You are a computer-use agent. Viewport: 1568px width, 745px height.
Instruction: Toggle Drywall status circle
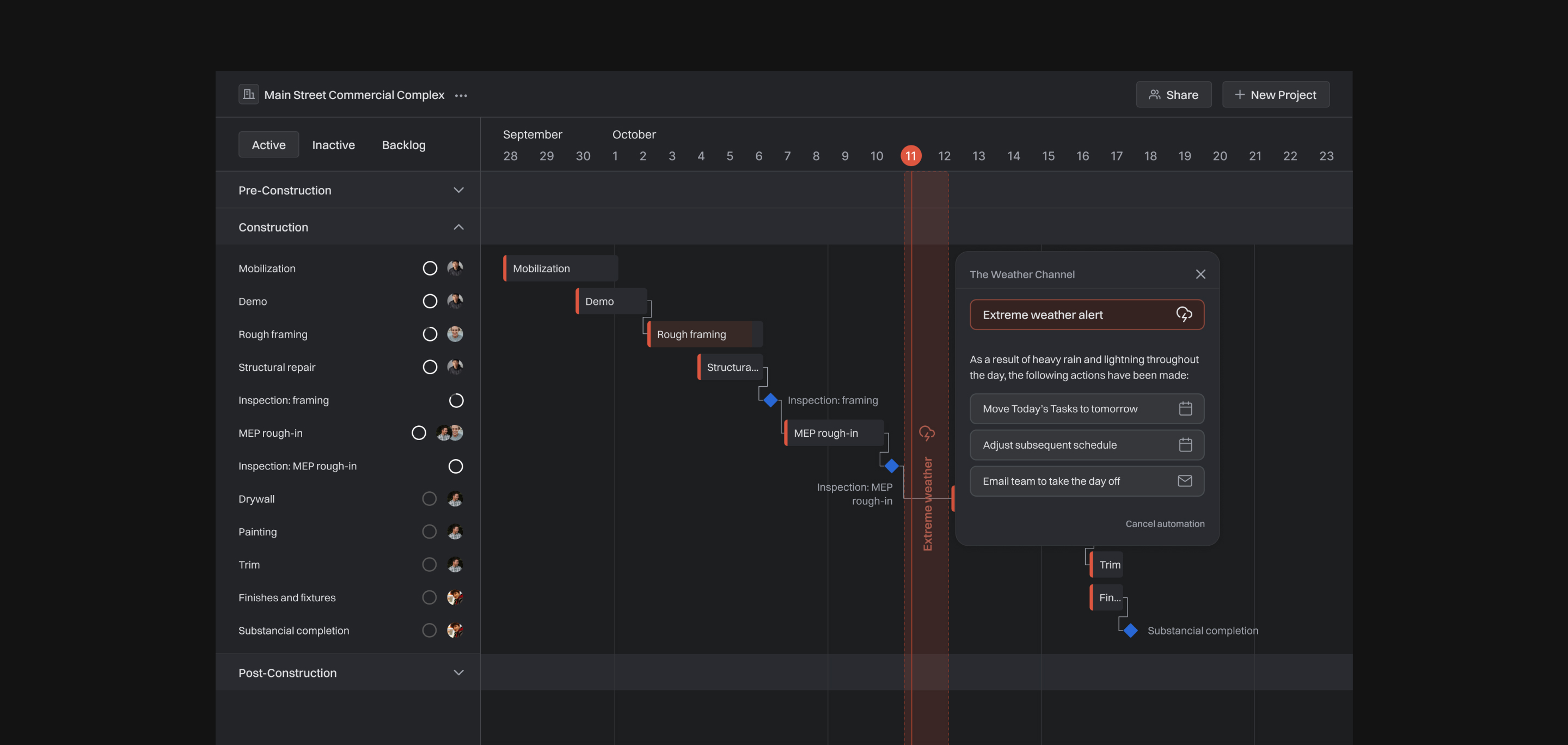[x=430, y=498]
